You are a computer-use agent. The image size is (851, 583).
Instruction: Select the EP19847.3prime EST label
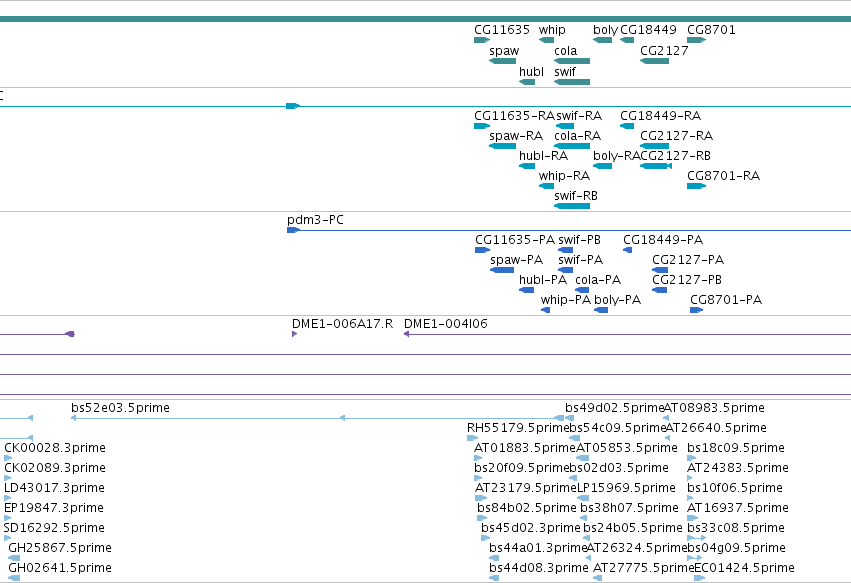click(54, 509)
